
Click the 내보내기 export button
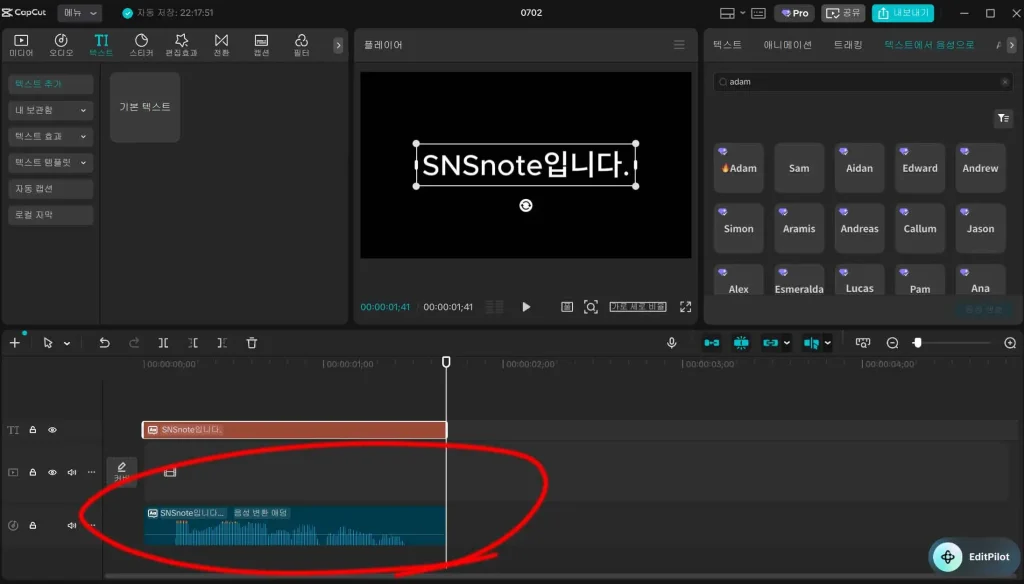[x=903, y=13]
